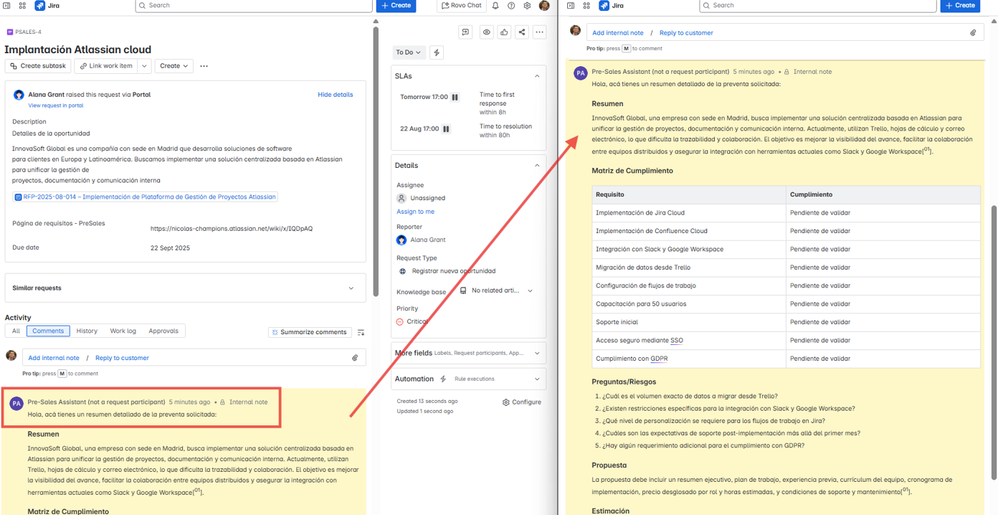Open the Work log activity tab

(x=123, y=331)
